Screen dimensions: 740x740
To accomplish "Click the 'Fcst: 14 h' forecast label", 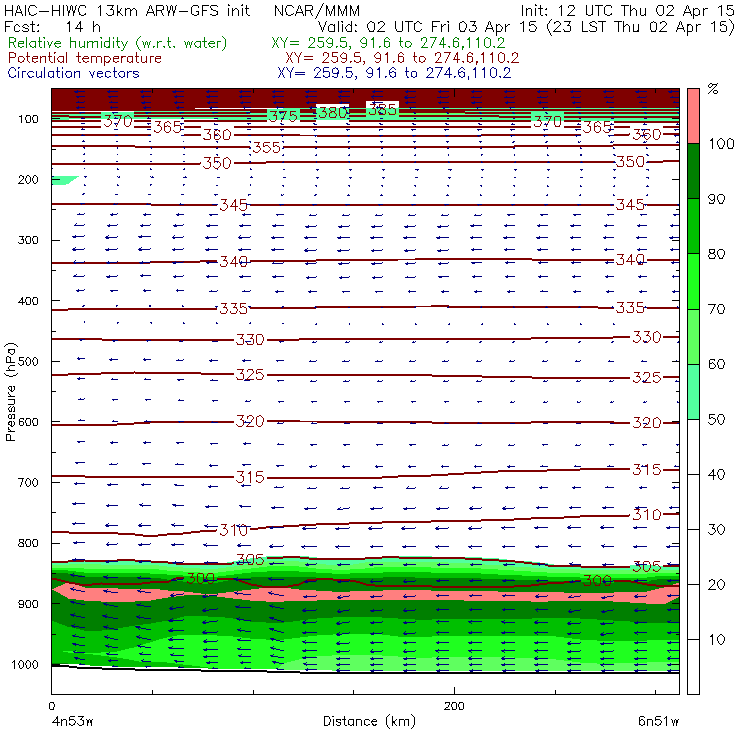I will click(52, 27).
